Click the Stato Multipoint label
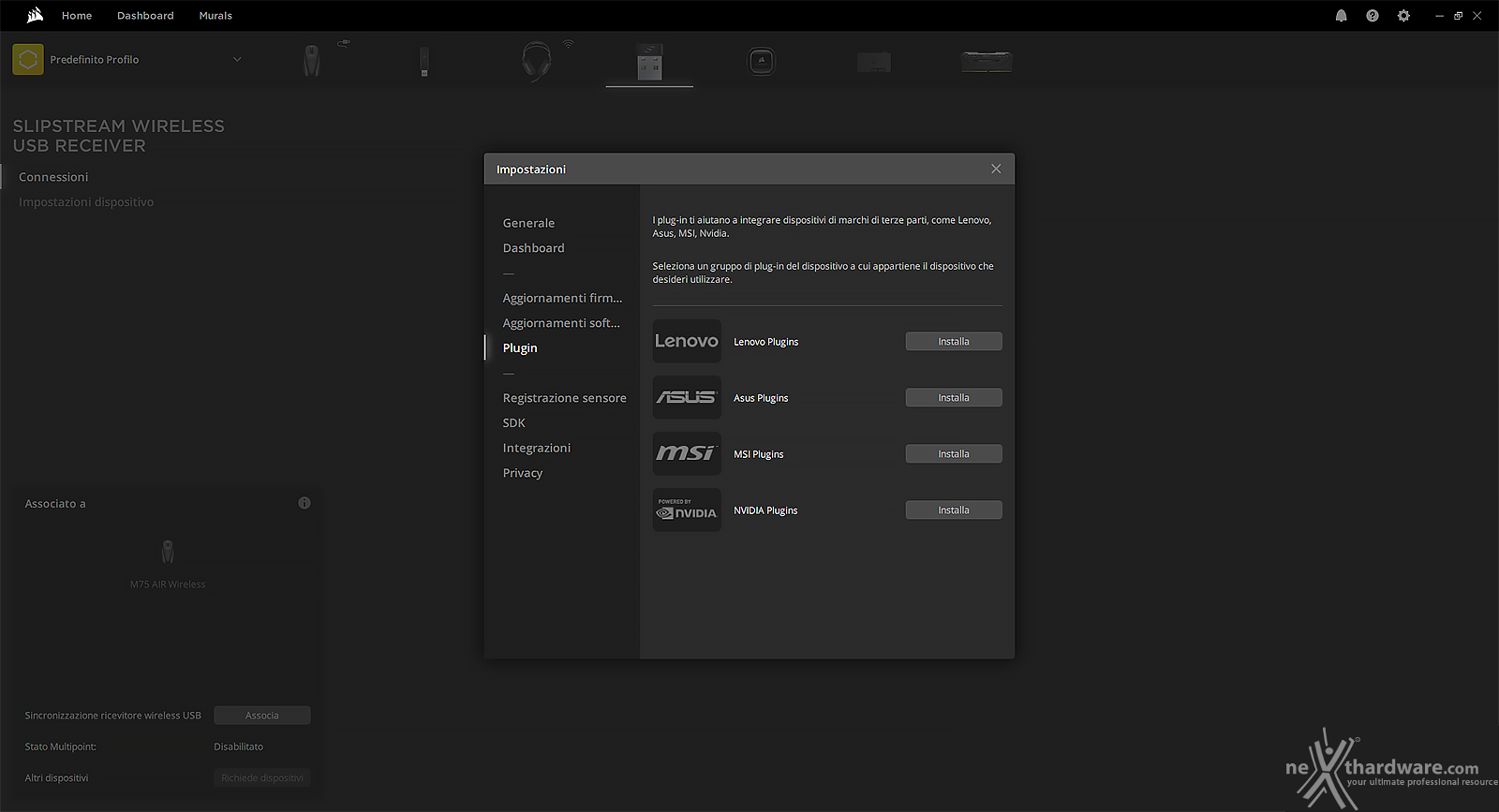 point(61,746)
